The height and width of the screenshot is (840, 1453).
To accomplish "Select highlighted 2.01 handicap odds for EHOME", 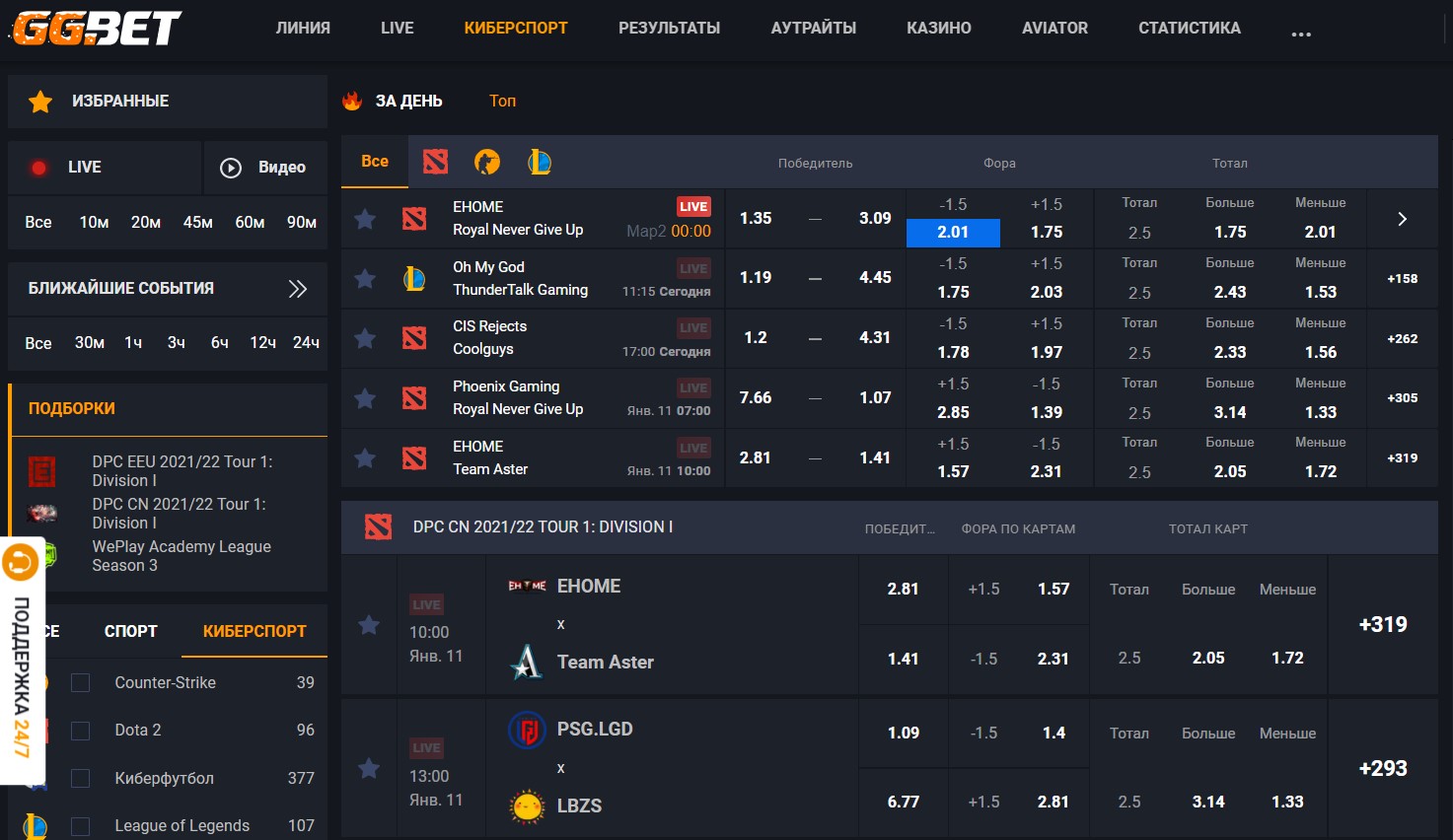I will click(953, 233).
